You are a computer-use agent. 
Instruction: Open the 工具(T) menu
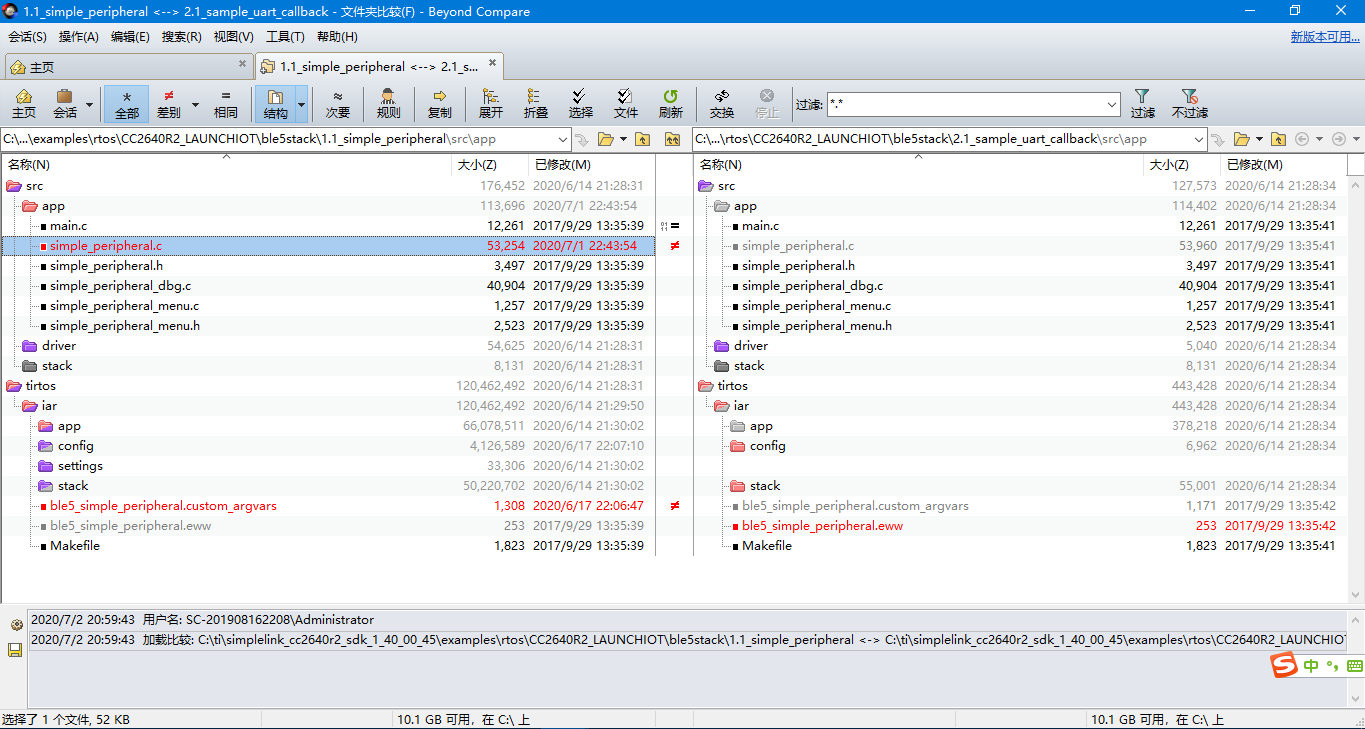tap(285, 37)
